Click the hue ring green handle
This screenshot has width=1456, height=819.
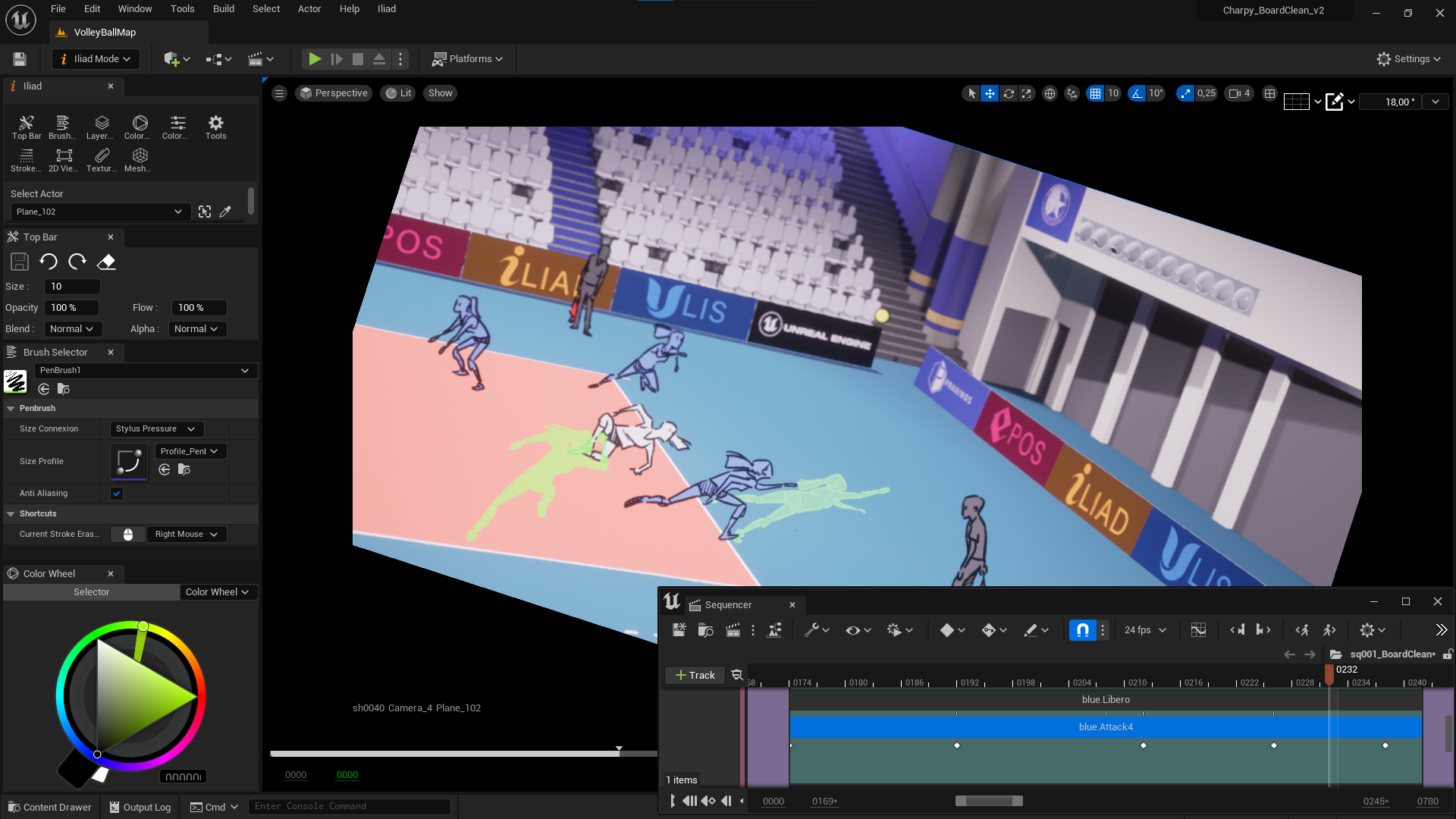pos(143,626)
